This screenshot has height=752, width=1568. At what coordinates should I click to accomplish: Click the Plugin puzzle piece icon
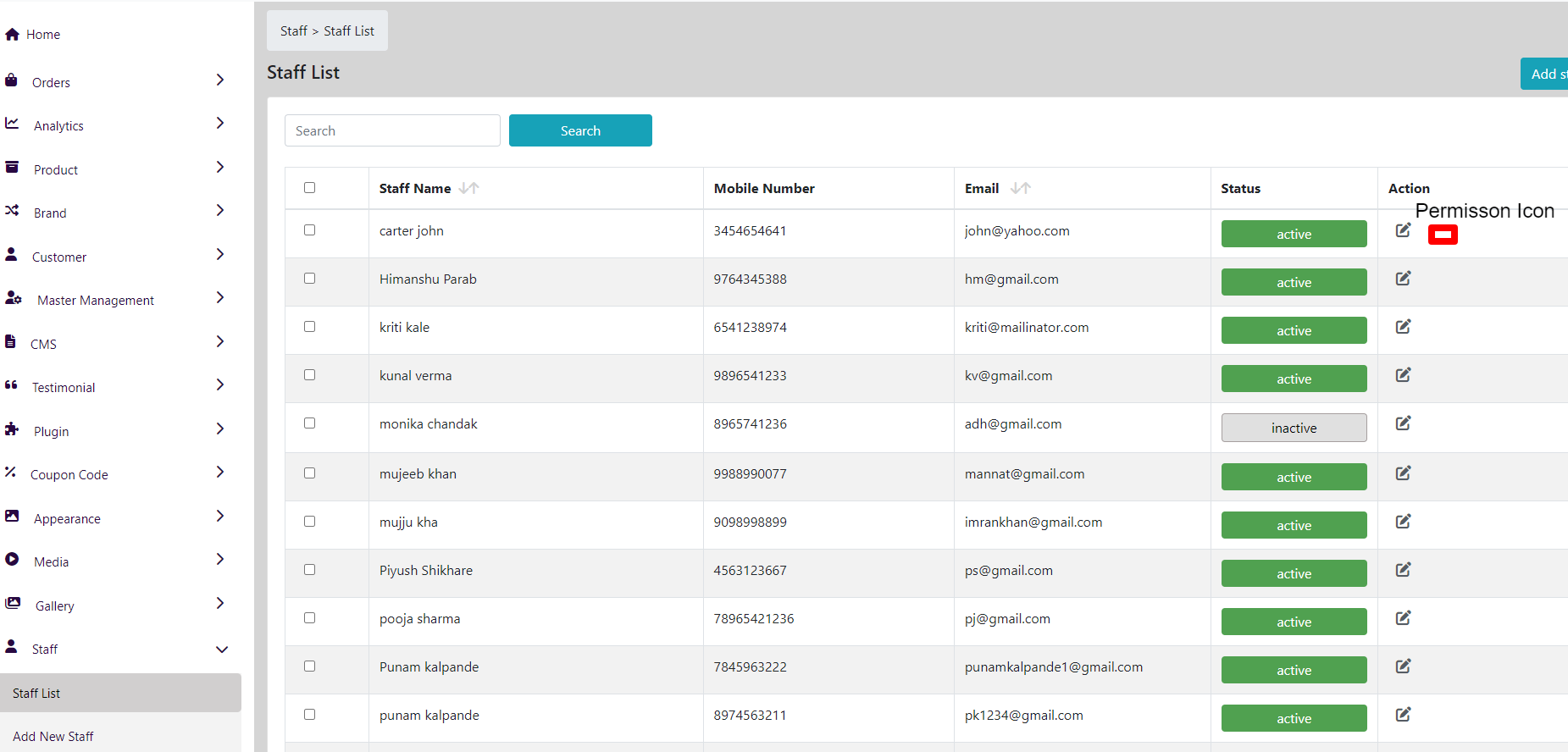click(x=12, y=429)
